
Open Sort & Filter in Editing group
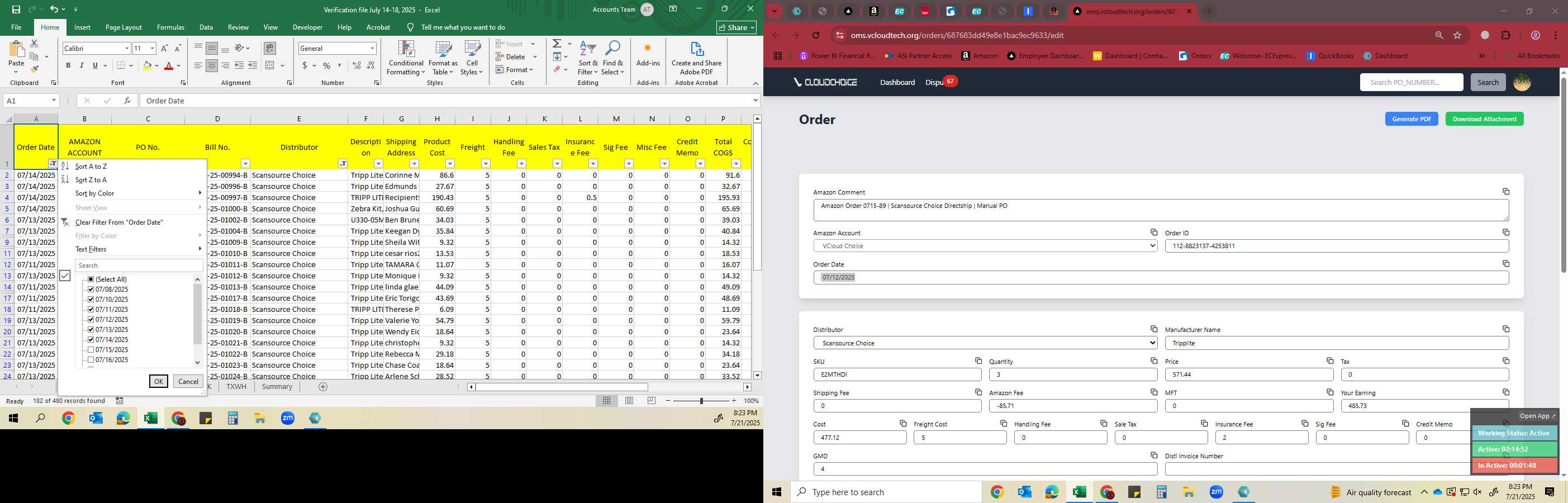pos(588,58)
